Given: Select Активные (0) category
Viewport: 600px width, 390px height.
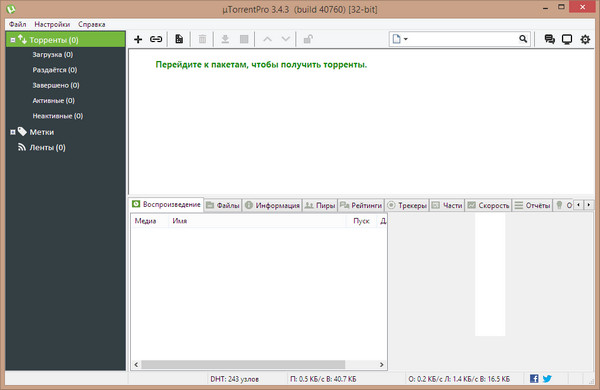Looking at the screenshot, I should [54, 100].
